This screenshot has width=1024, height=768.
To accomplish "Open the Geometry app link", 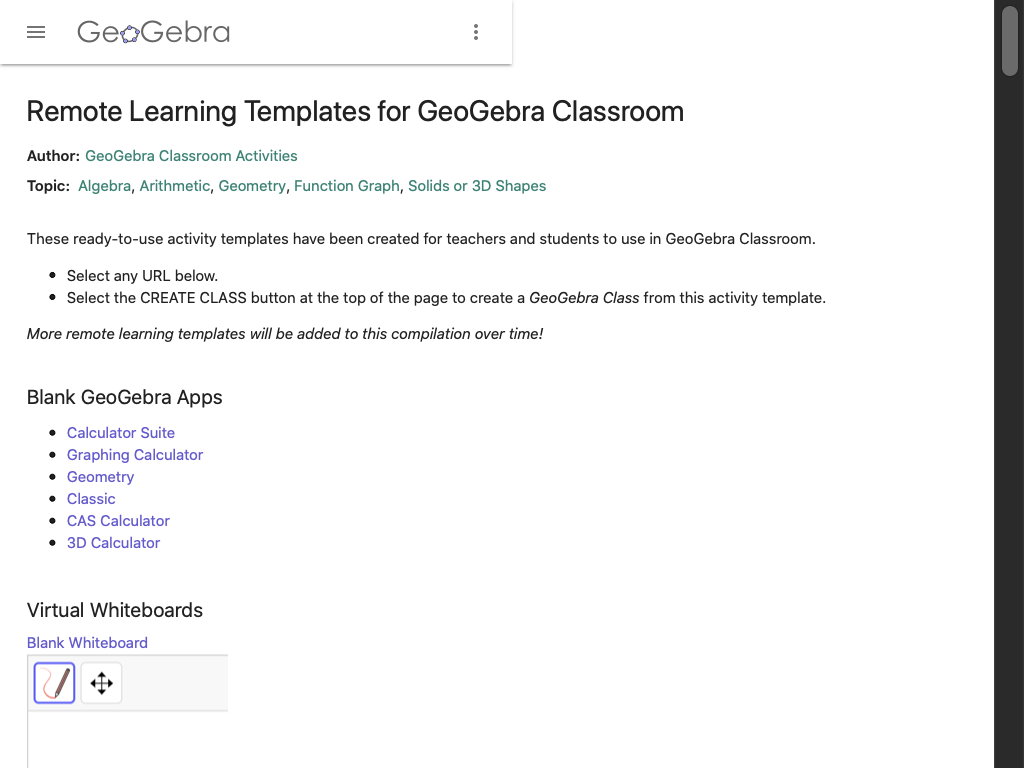I will pos(100,477).
